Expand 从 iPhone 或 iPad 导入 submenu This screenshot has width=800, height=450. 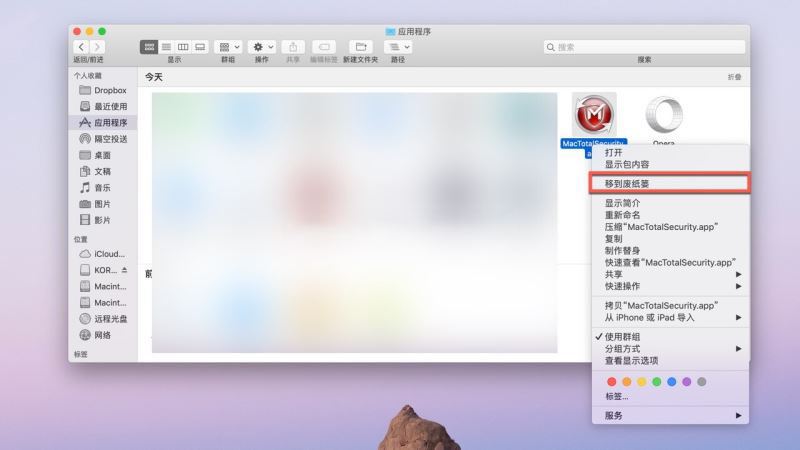[x=670, y=317]
